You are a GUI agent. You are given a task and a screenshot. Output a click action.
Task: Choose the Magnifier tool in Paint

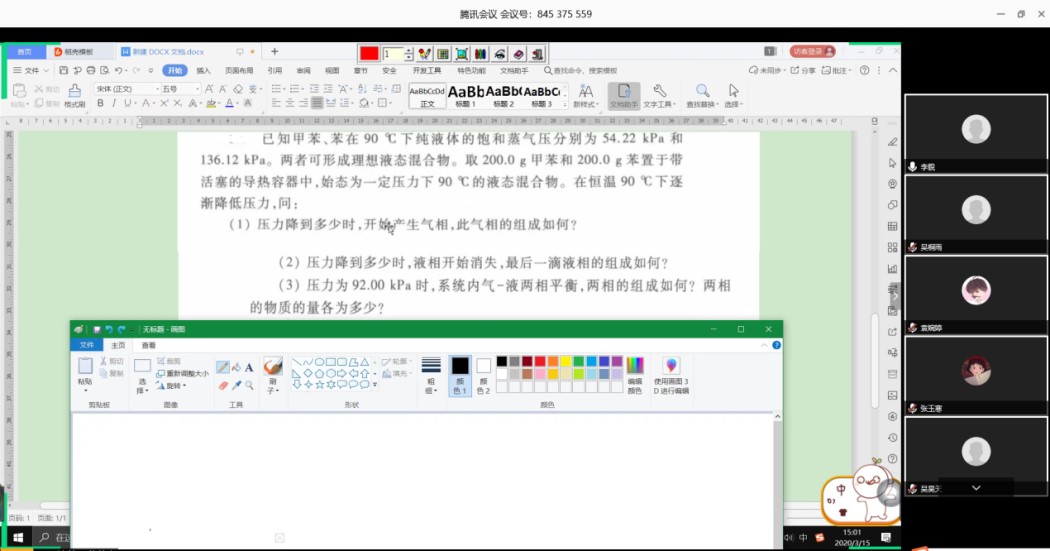[x=248, y=385]
